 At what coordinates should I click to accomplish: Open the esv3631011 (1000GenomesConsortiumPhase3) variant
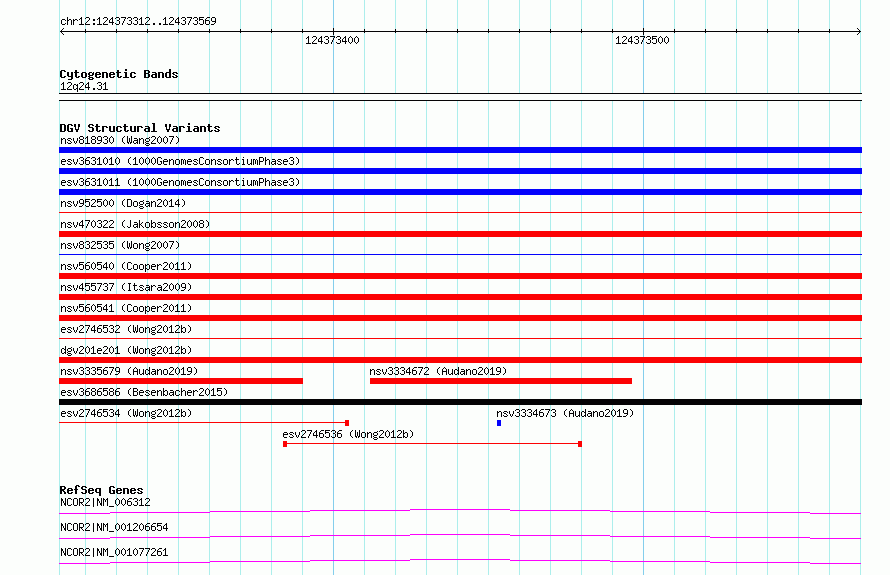click(180, 182)
